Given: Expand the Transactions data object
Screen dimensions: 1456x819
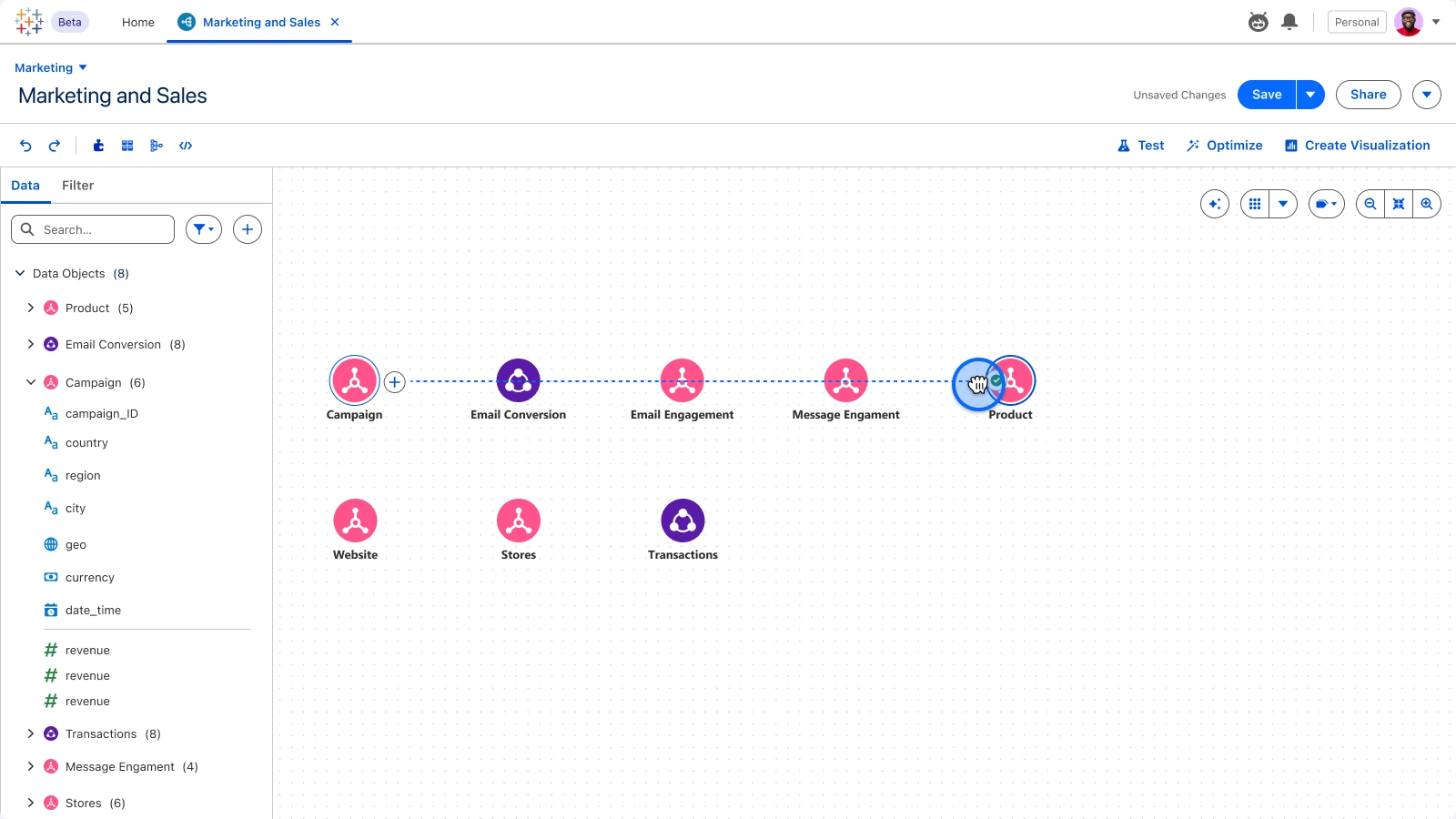Looking at the screenshot, I should click(x=31, y=733).
